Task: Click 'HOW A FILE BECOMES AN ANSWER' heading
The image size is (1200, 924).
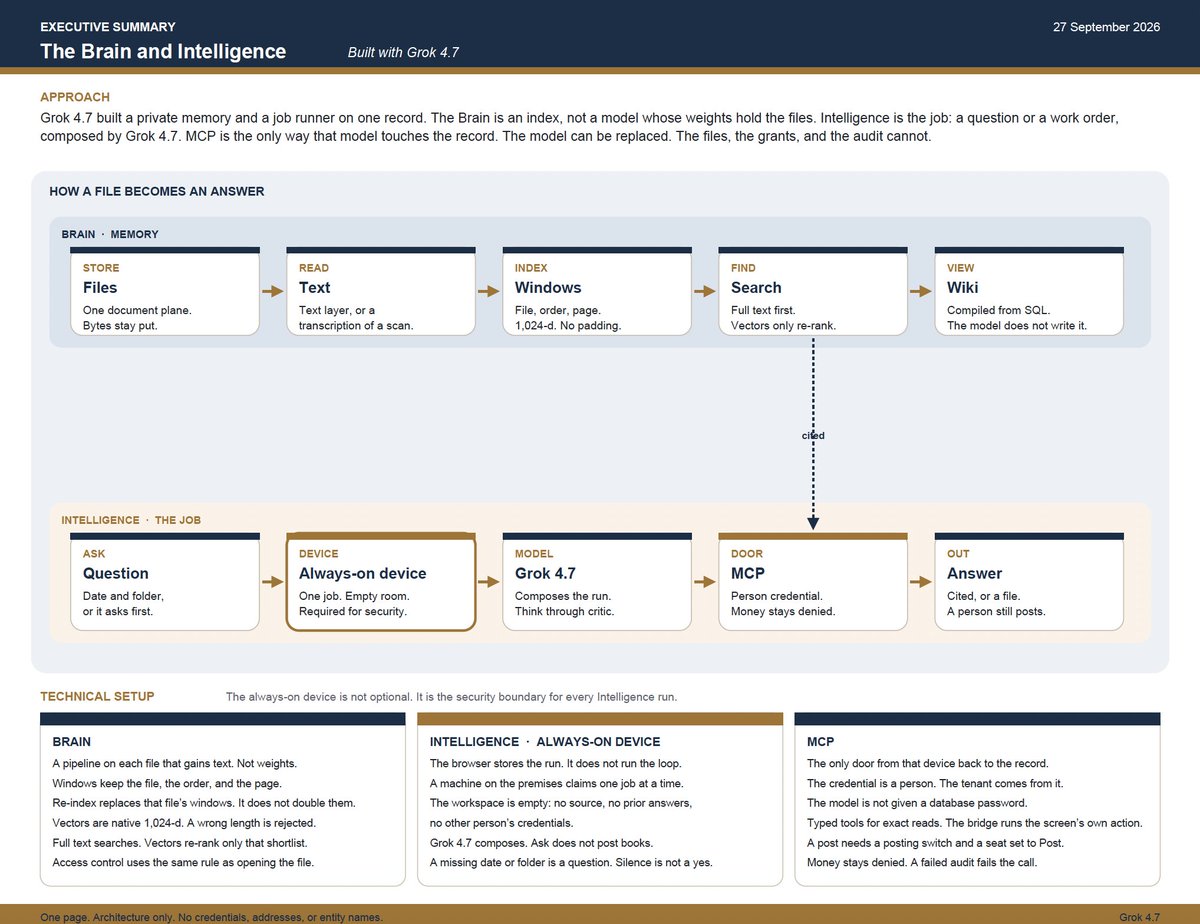Action: pyautogui.click(x=157, y=191)
